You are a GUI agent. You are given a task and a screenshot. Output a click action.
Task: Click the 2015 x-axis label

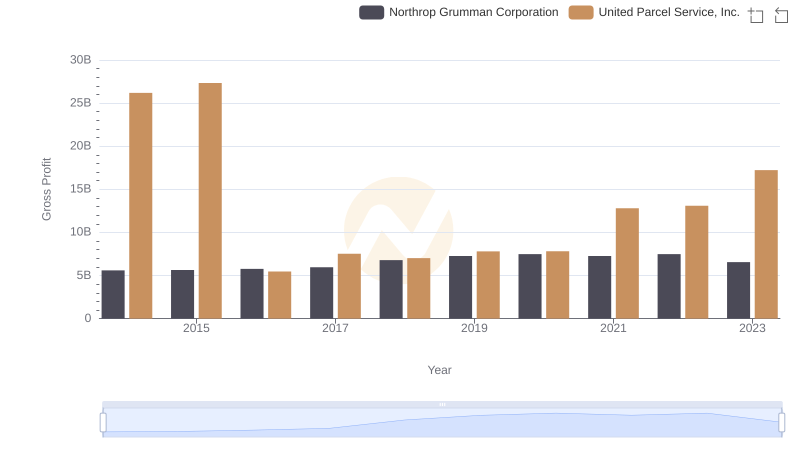tap(196, 328)
